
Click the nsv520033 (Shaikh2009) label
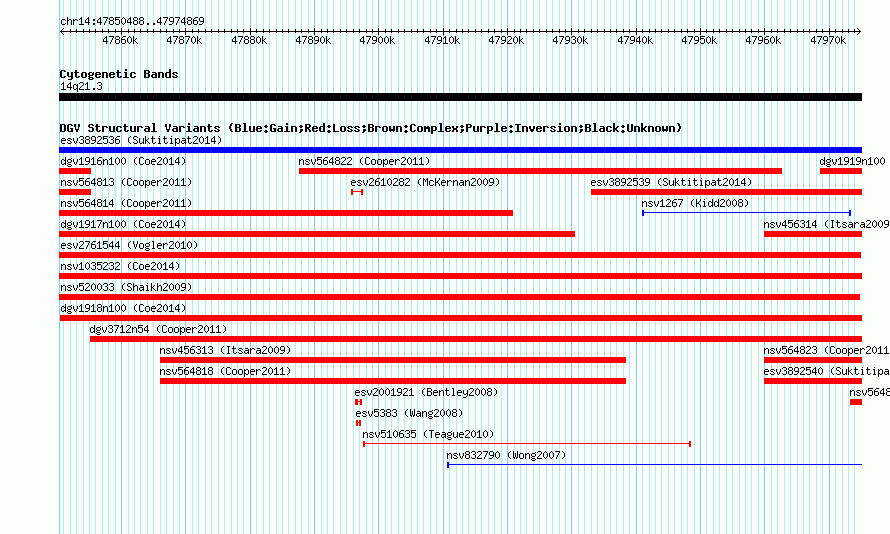coord(126,287)
